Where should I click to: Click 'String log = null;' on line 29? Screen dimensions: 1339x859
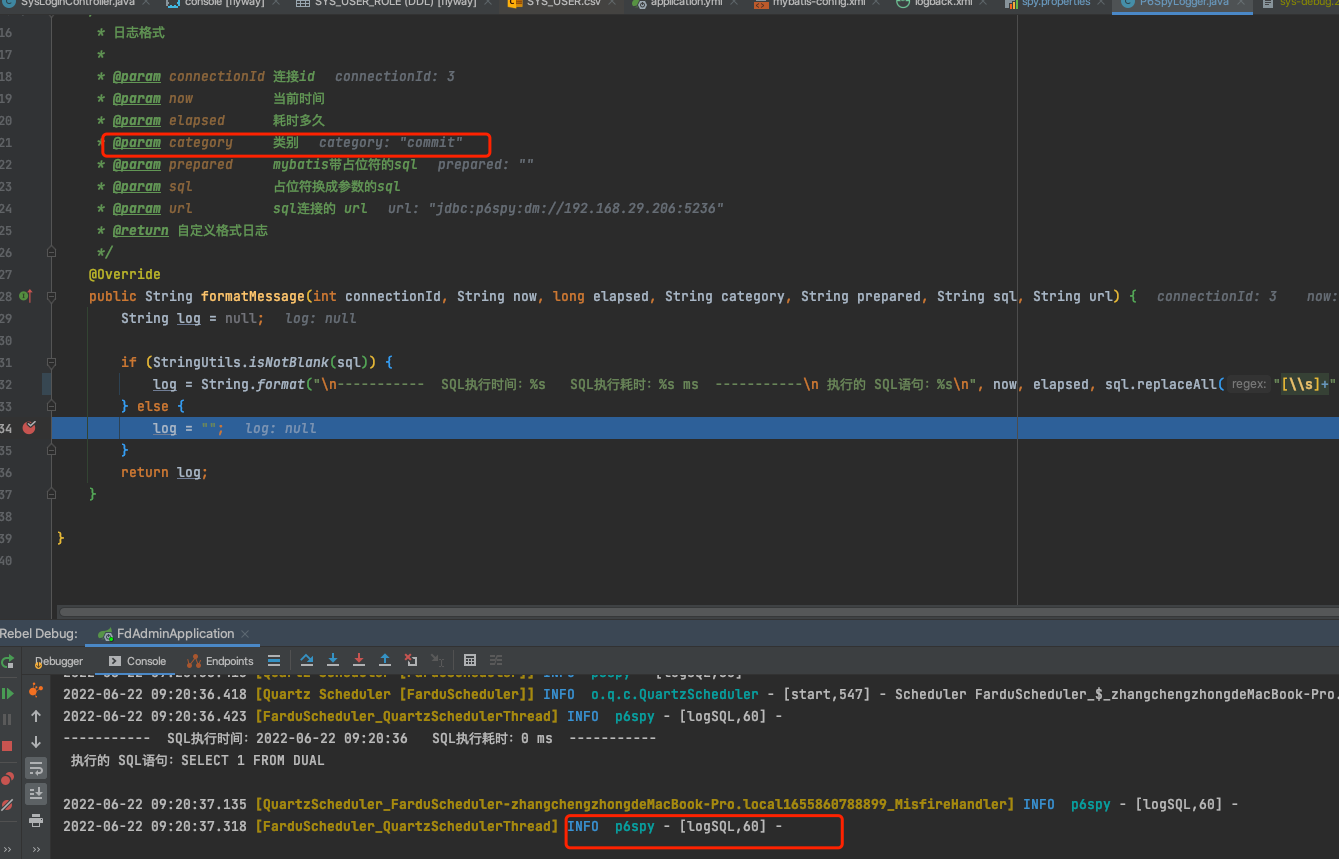pos(192,318)
